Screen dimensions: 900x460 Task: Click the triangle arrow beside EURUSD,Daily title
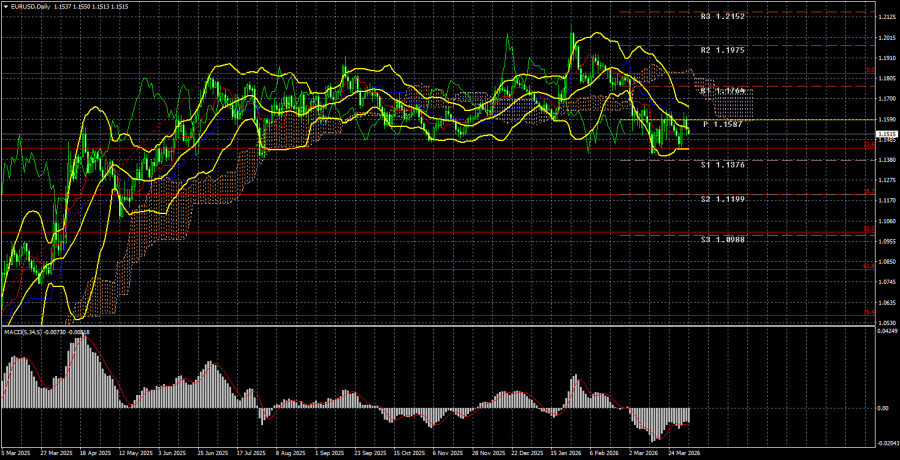pos(5,7)
